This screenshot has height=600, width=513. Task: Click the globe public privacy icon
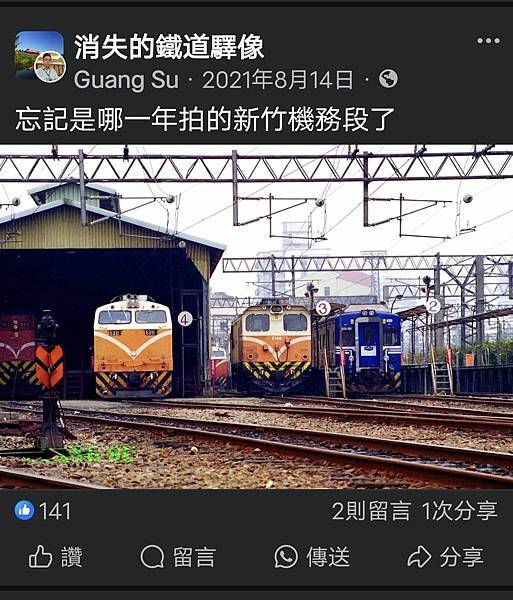(x=388, y=79)
